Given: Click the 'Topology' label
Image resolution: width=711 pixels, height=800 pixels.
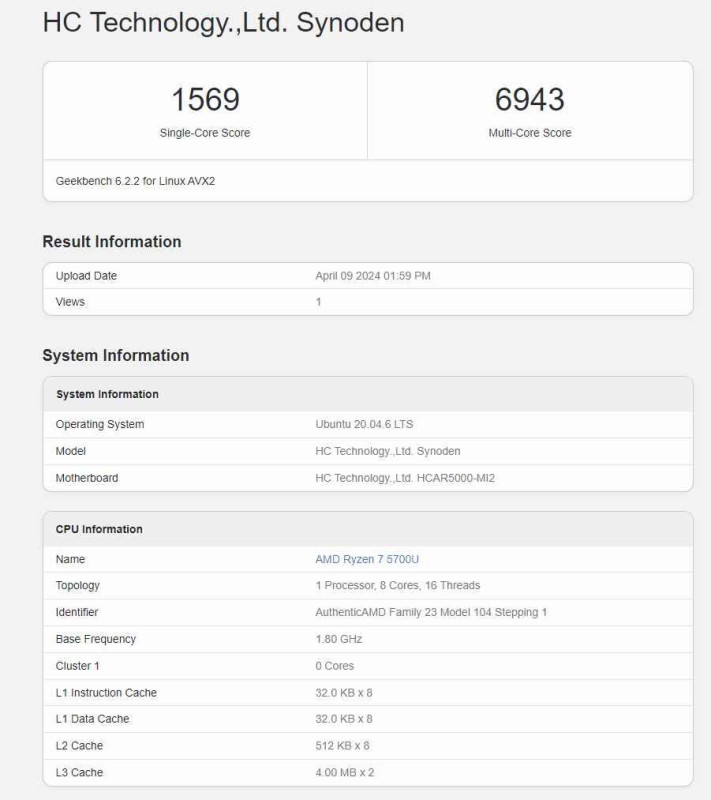Looking at the screenshot, I should (x=78, y=586).
